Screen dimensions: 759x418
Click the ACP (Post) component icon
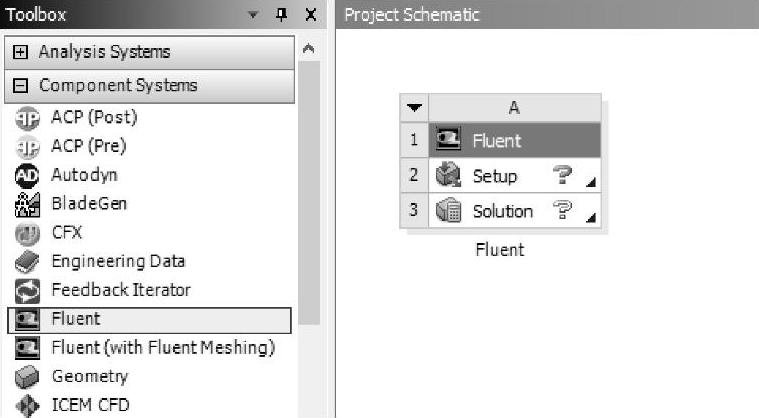point(27,118)
